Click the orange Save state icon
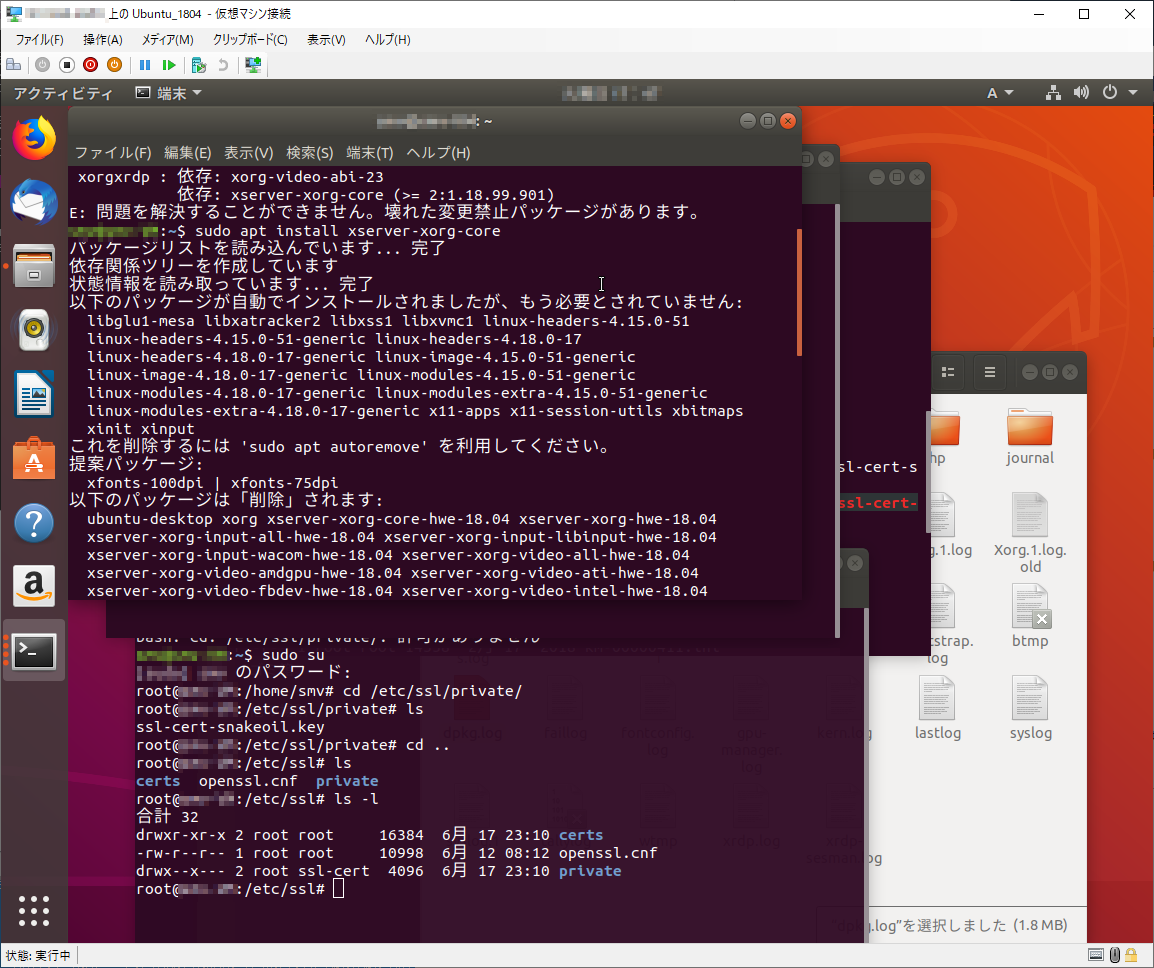 114,65
